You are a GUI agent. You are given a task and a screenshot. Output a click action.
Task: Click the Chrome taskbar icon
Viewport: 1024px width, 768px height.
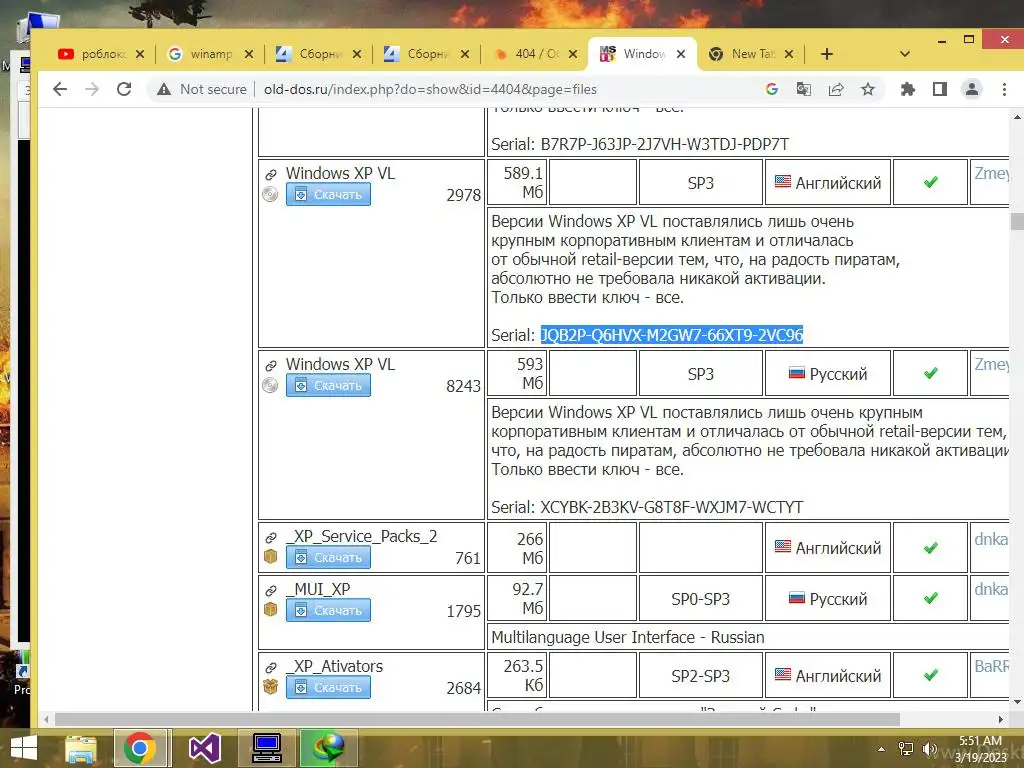140,748
